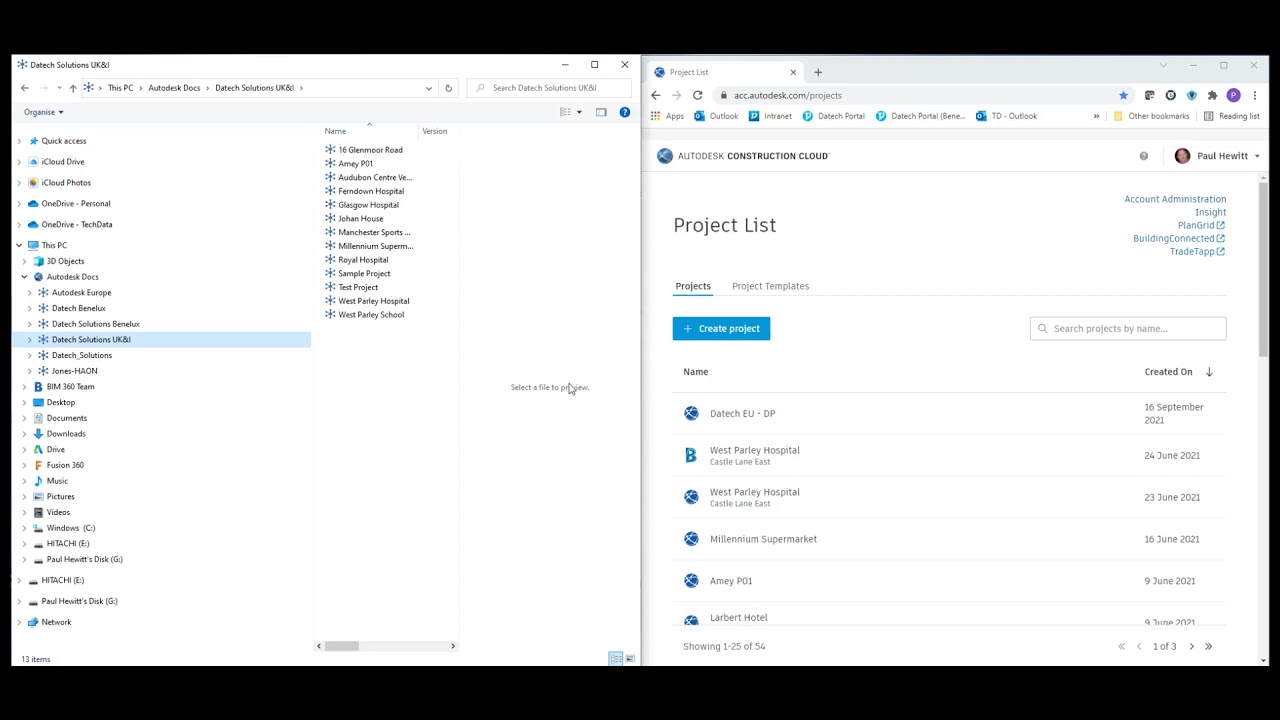Switch to details view icon in Explorer status bar
Image resolution: width=1280 pixels, height=720 pixels.
[x=616, y=659]
